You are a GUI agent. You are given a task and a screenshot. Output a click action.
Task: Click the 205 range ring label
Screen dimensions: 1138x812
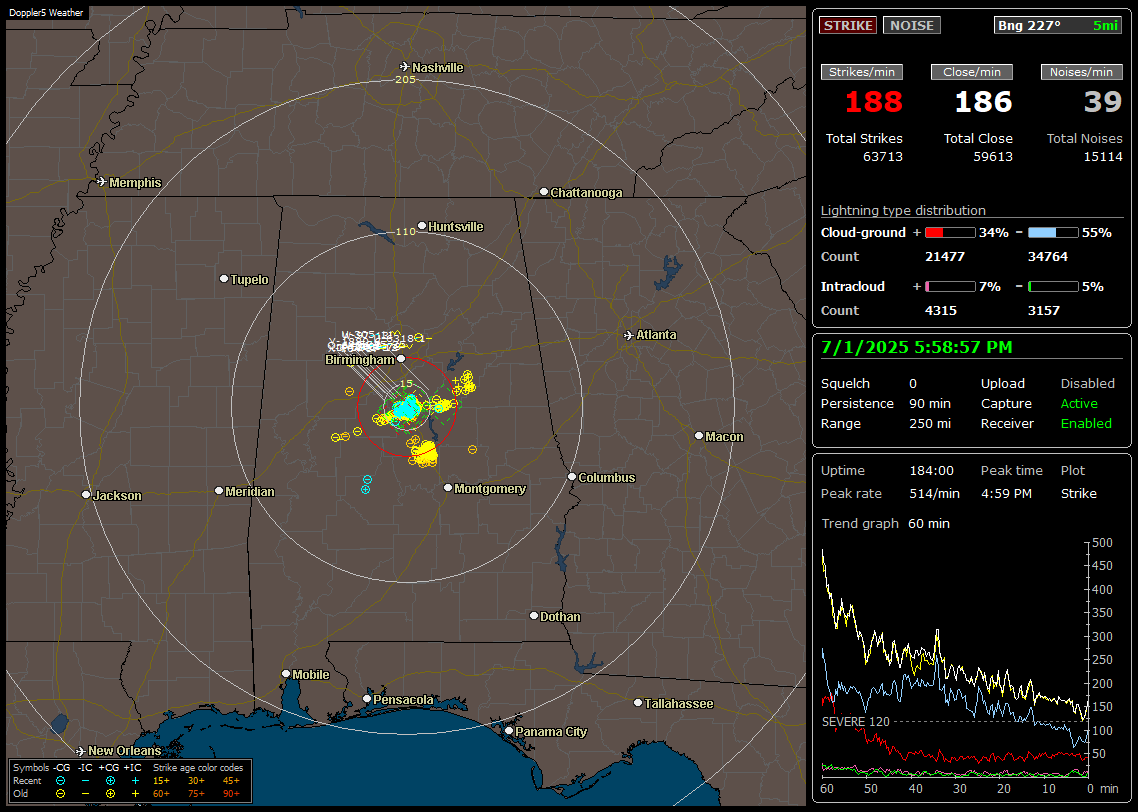405,79
